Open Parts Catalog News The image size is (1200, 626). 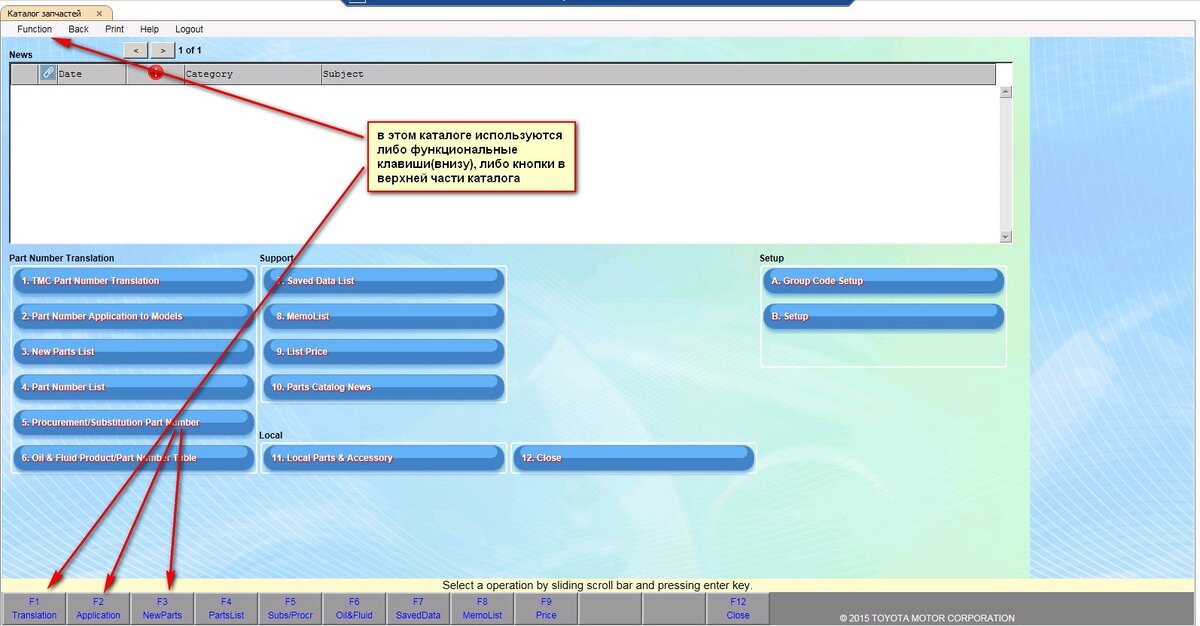click(383, 387)
